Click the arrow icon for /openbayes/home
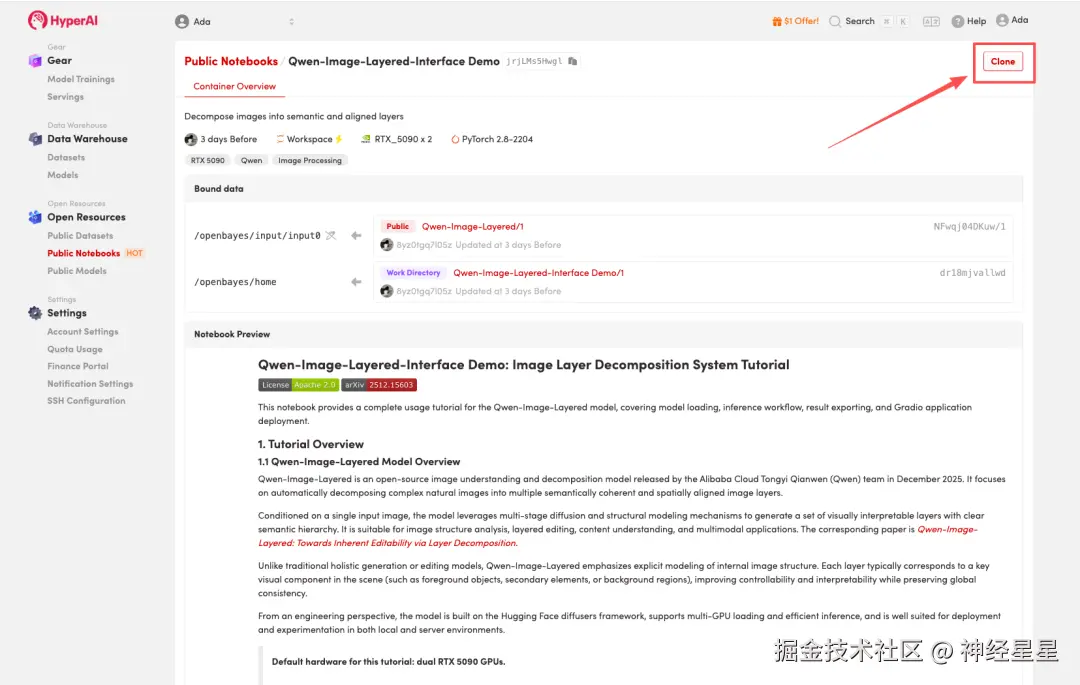 [x=356, y=282]
